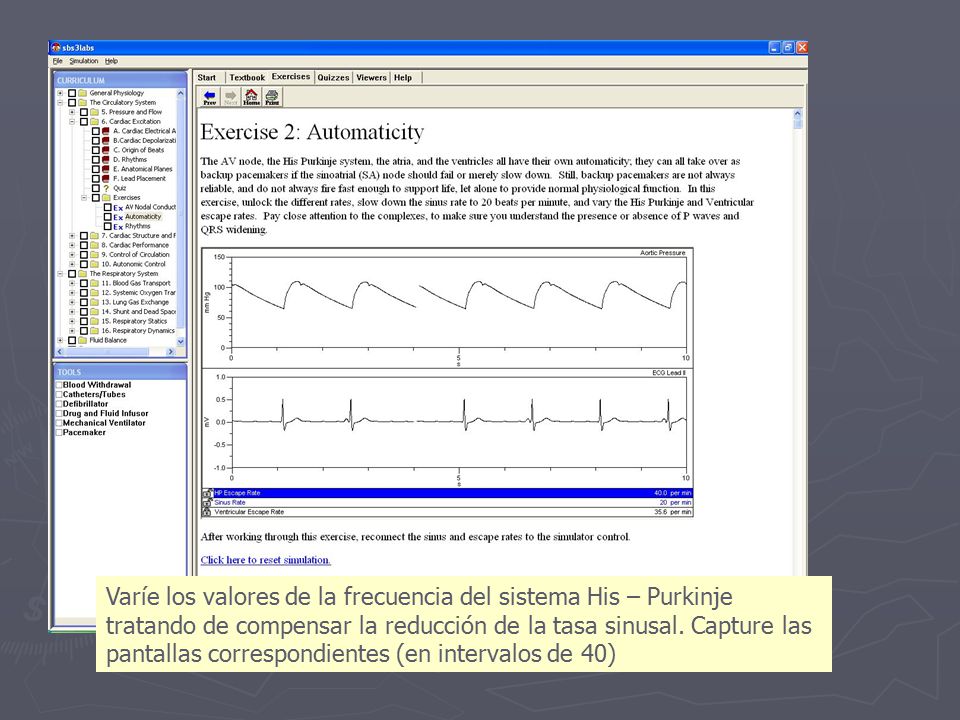Open the Help tab next to Viewers
This screenshot has width=960, height=720.
coord(403,78)
